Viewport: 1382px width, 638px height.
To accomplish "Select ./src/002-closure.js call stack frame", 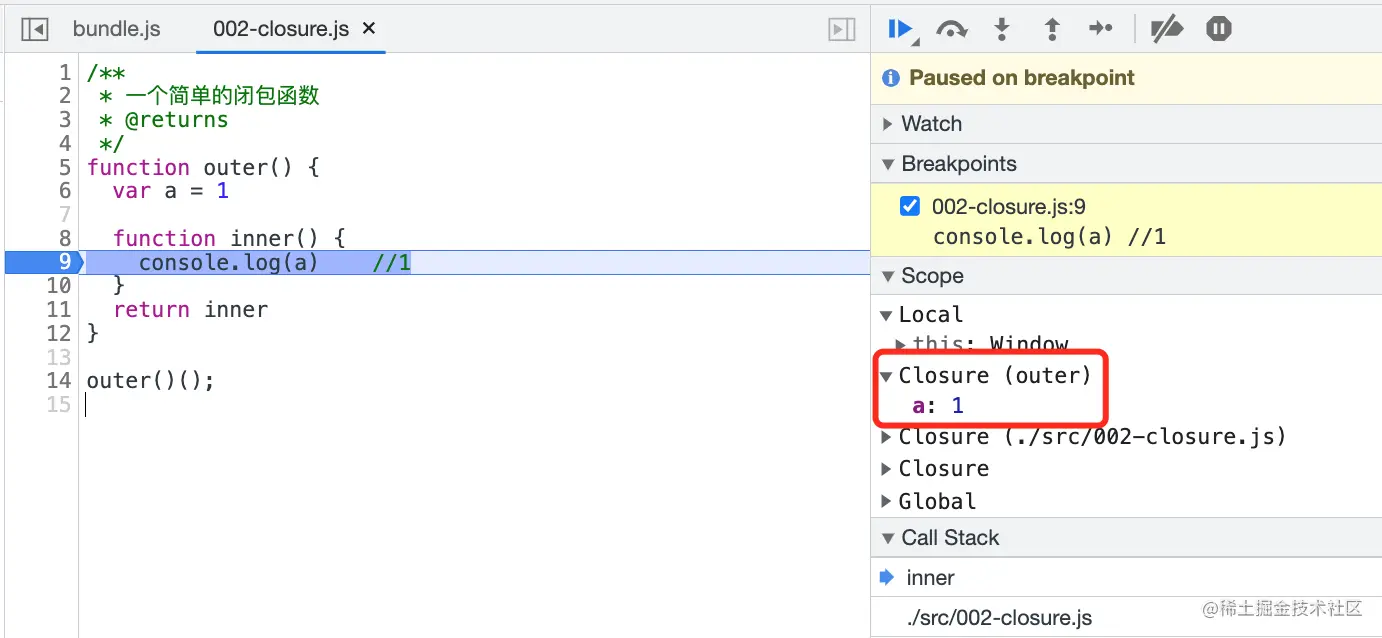I will [x=1126, y=618].
